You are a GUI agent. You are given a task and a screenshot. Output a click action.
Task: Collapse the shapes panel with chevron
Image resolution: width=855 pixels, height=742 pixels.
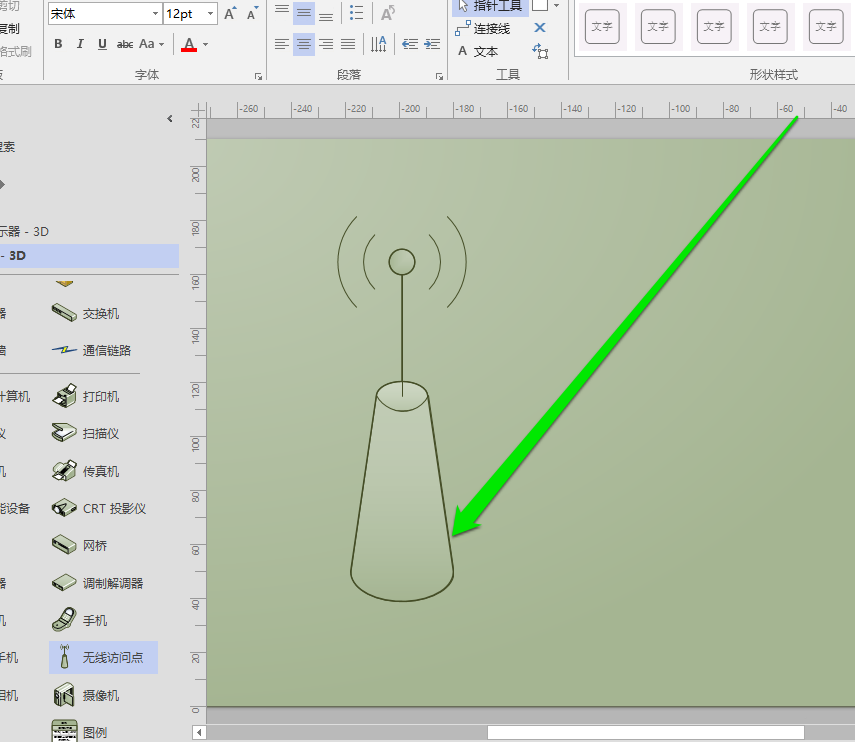pyautogui.click(x=170, y=119)
